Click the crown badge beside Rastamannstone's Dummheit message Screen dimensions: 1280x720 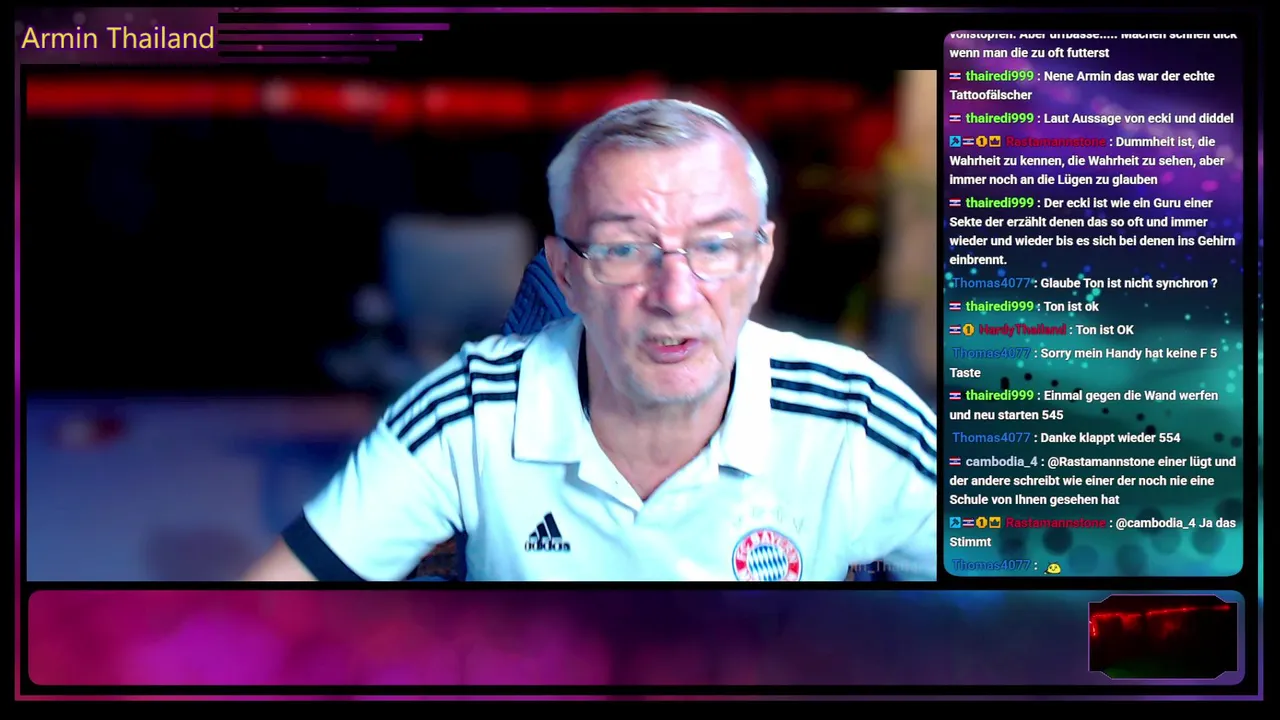coord(995,142)
